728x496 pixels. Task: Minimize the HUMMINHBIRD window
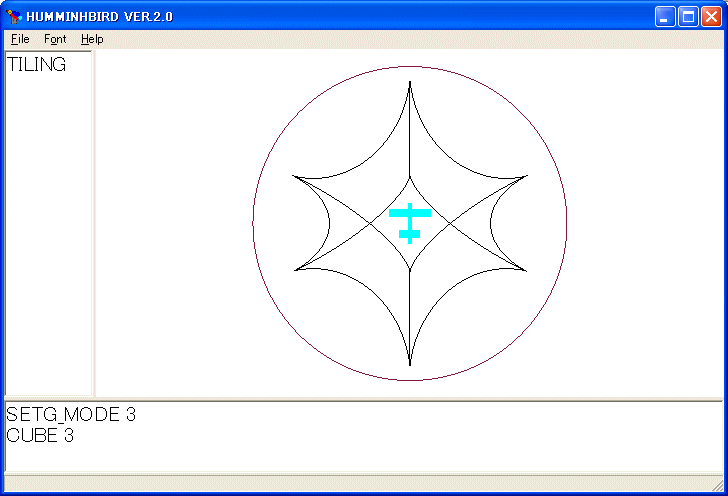pos(665,16)
